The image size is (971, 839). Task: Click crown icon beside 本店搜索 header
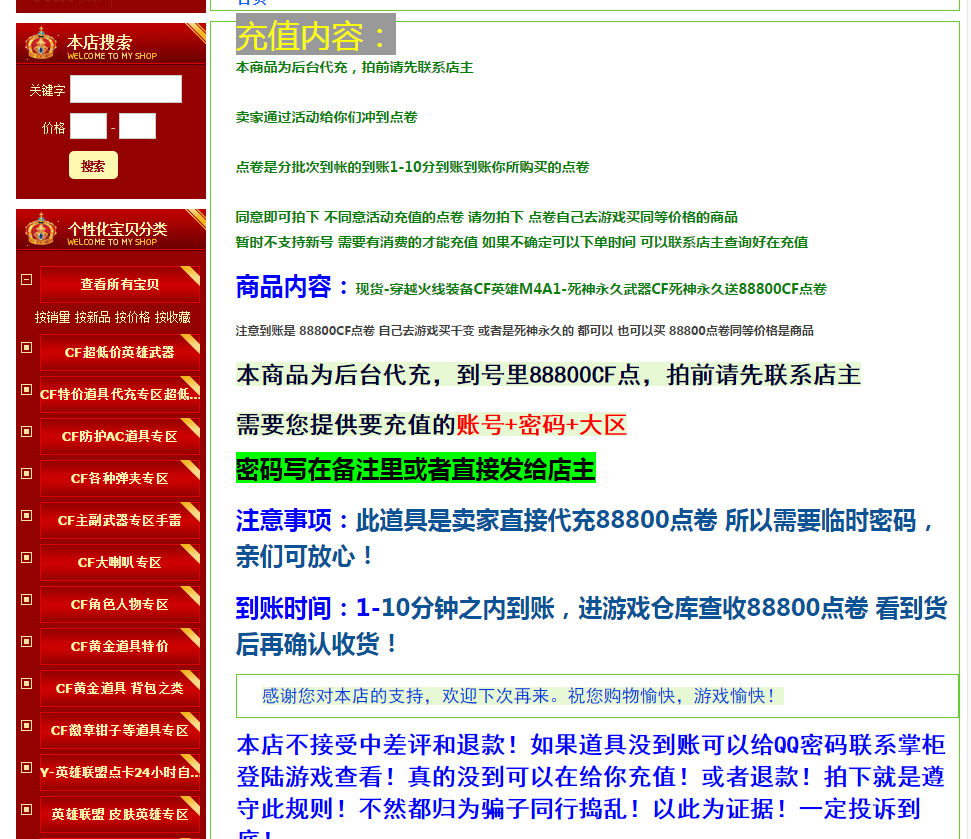[41, 43]
